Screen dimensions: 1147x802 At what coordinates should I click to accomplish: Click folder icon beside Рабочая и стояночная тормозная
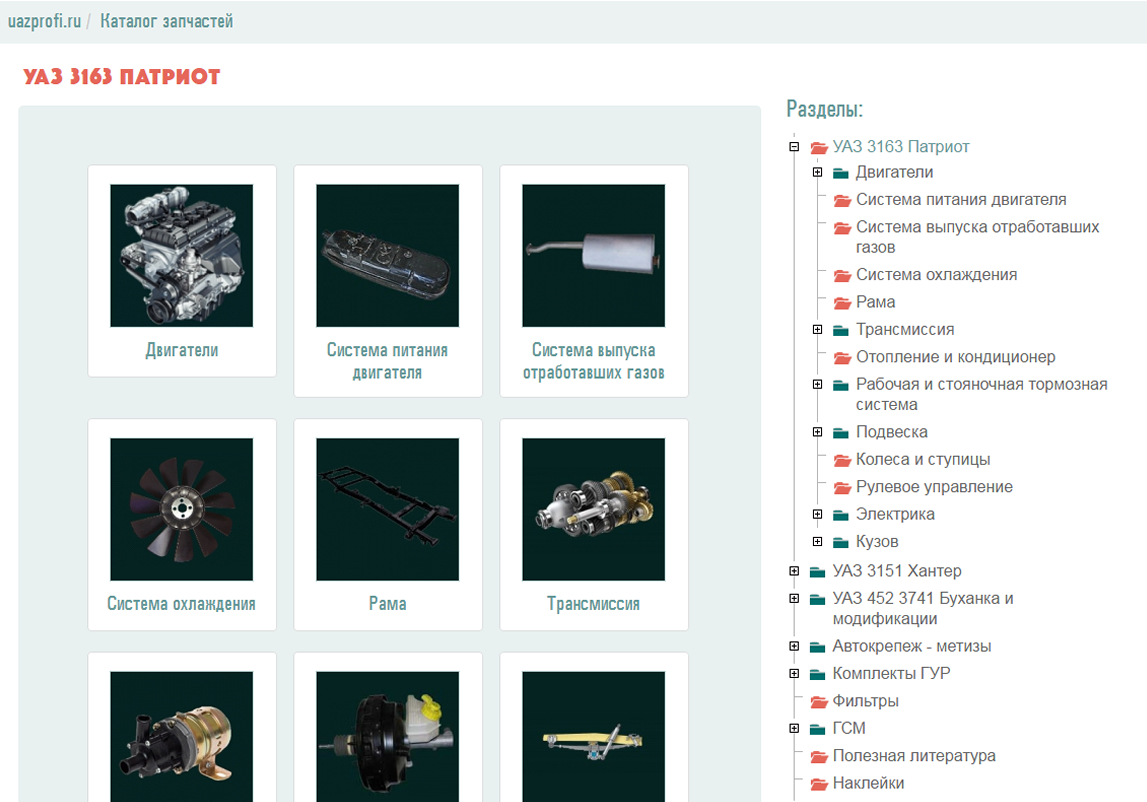(x=841, y=385)
